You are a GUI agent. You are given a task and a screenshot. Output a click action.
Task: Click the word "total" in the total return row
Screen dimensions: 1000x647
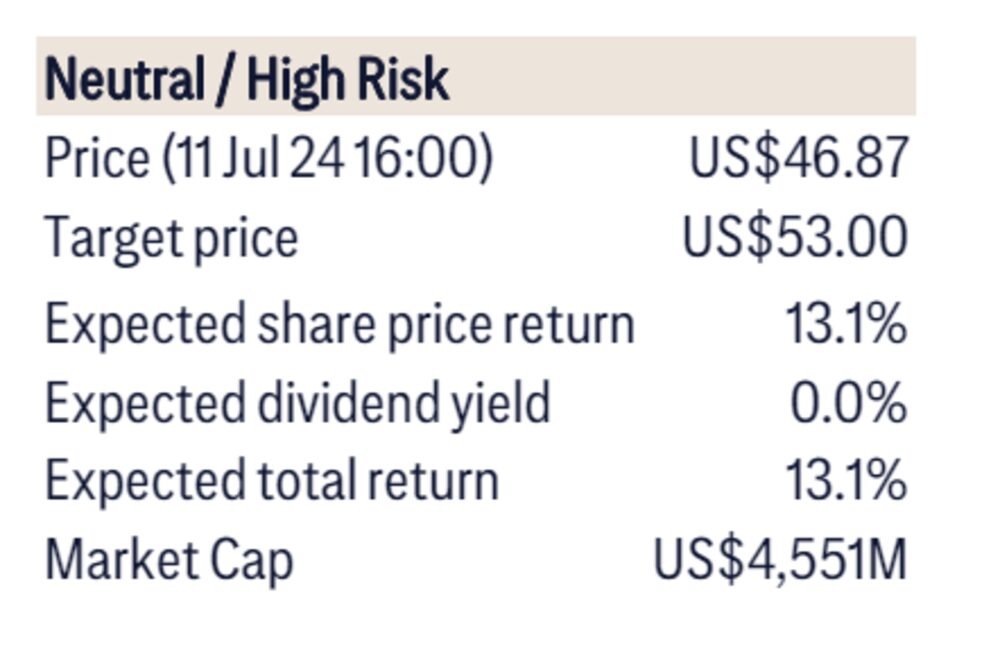click(x=308, y=481)
